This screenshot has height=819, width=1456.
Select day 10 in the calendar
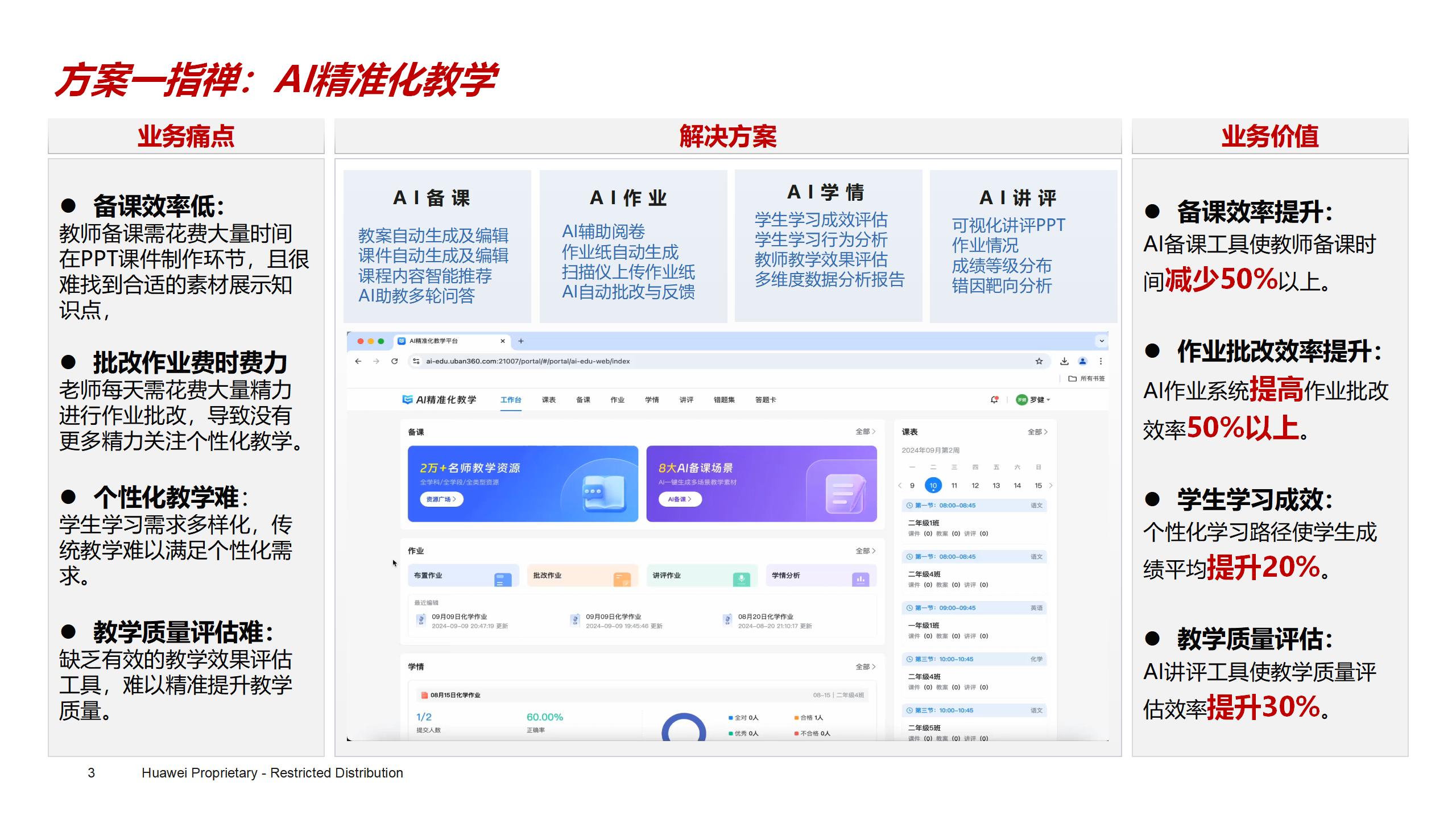(x=933, y=485)
